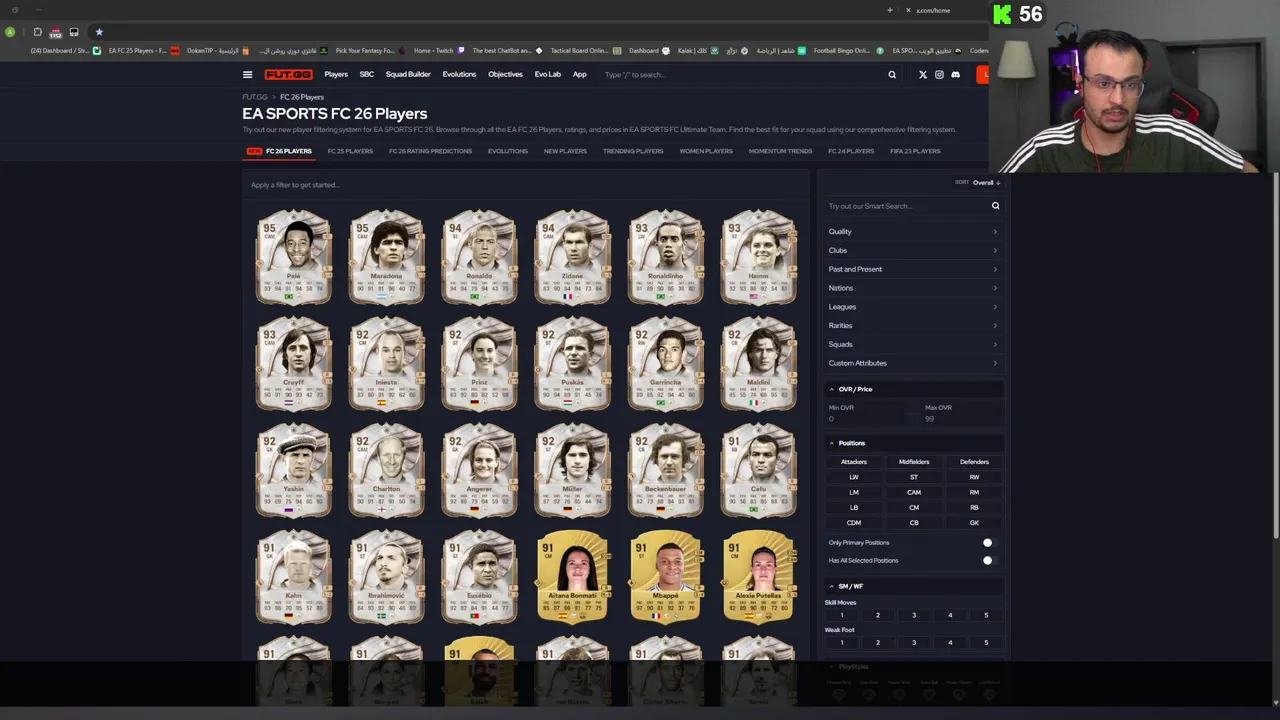Open the Ibrahimović player card
1280x720 pixels.
[386, 576]
